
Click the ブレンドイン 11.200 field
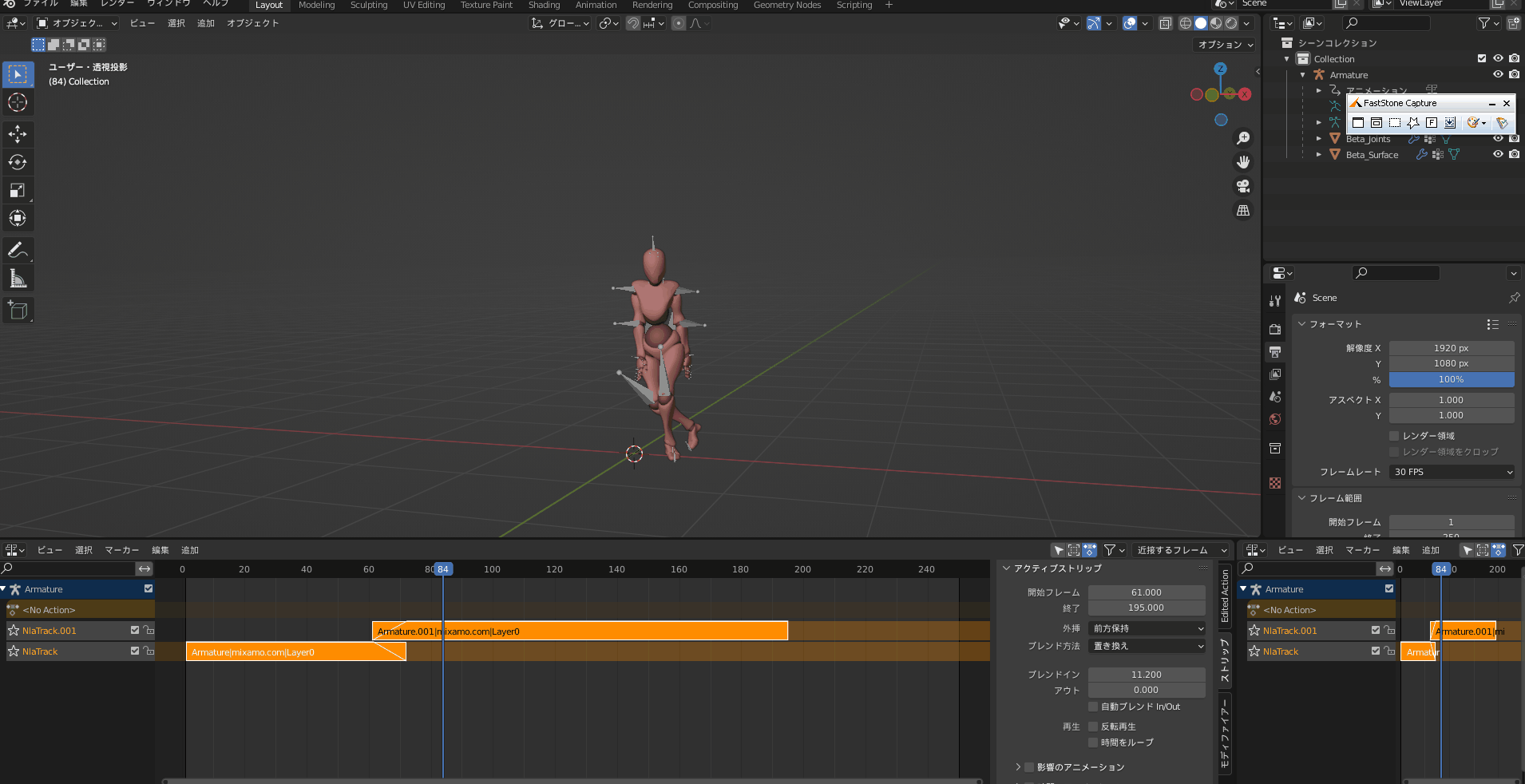click(1147, 675)
